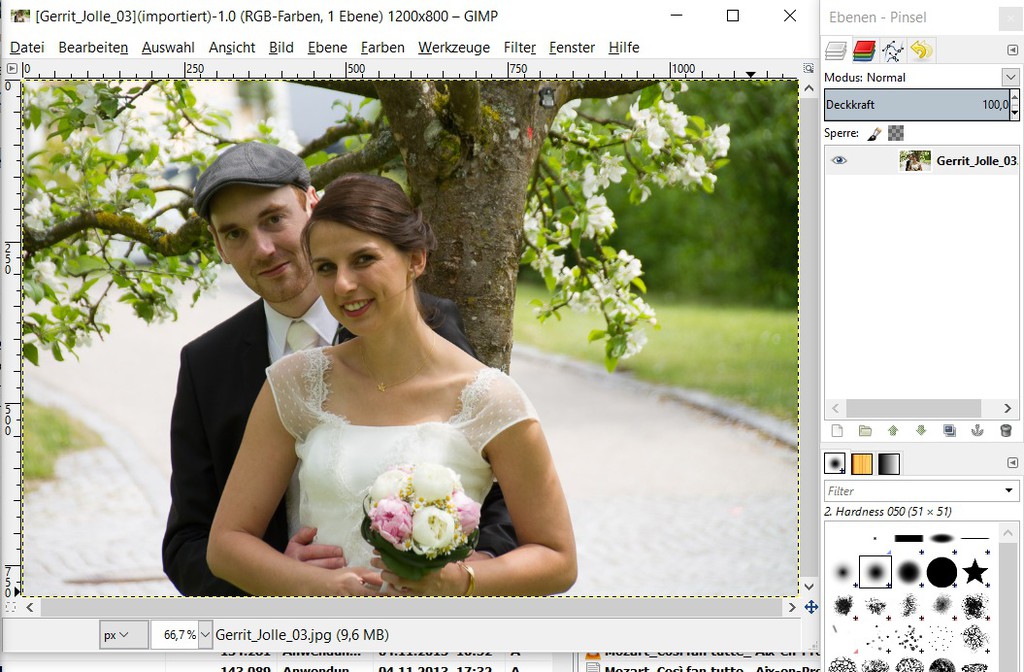Raise the layer with the up arrow
Viewport: 1024px width, 672px height.
pos(893,430)
